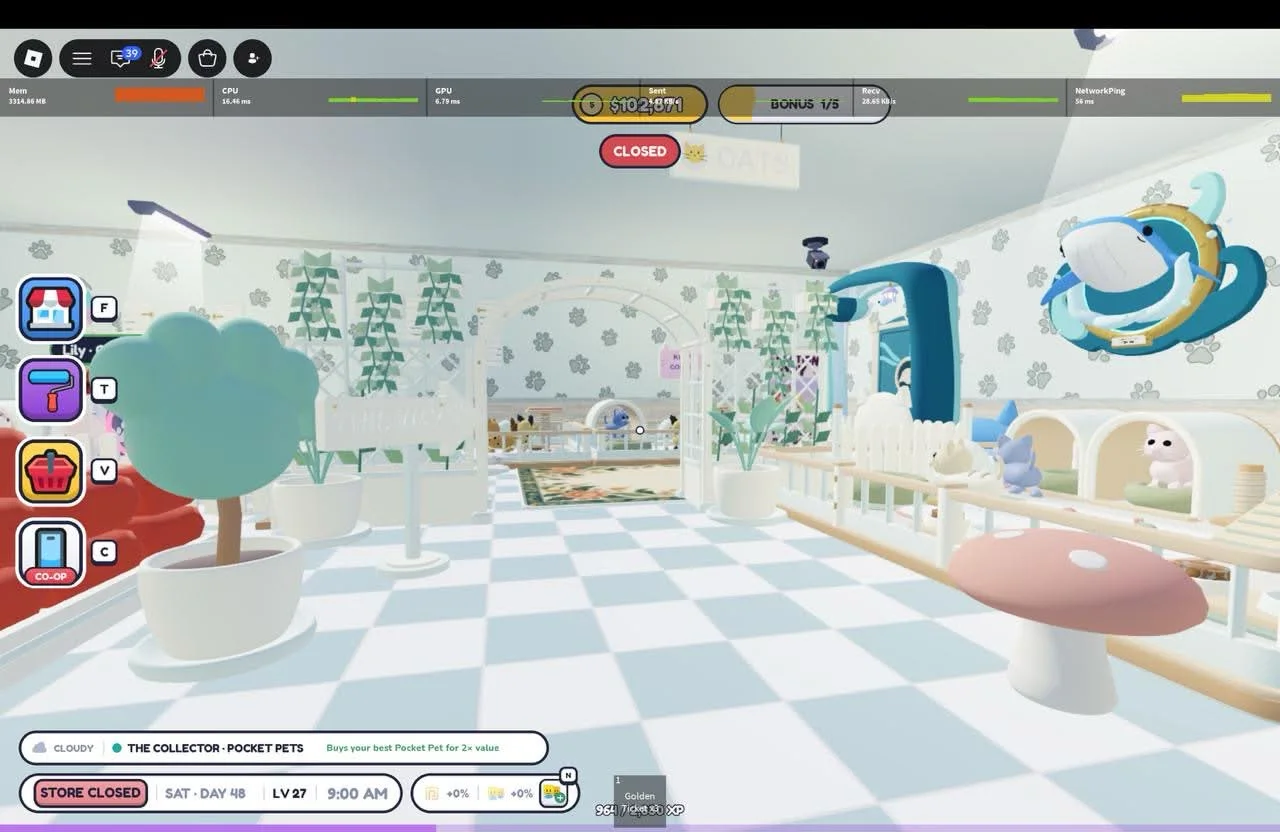
Task: Click the 9:00 AM clock text
Action: (357, 793)
